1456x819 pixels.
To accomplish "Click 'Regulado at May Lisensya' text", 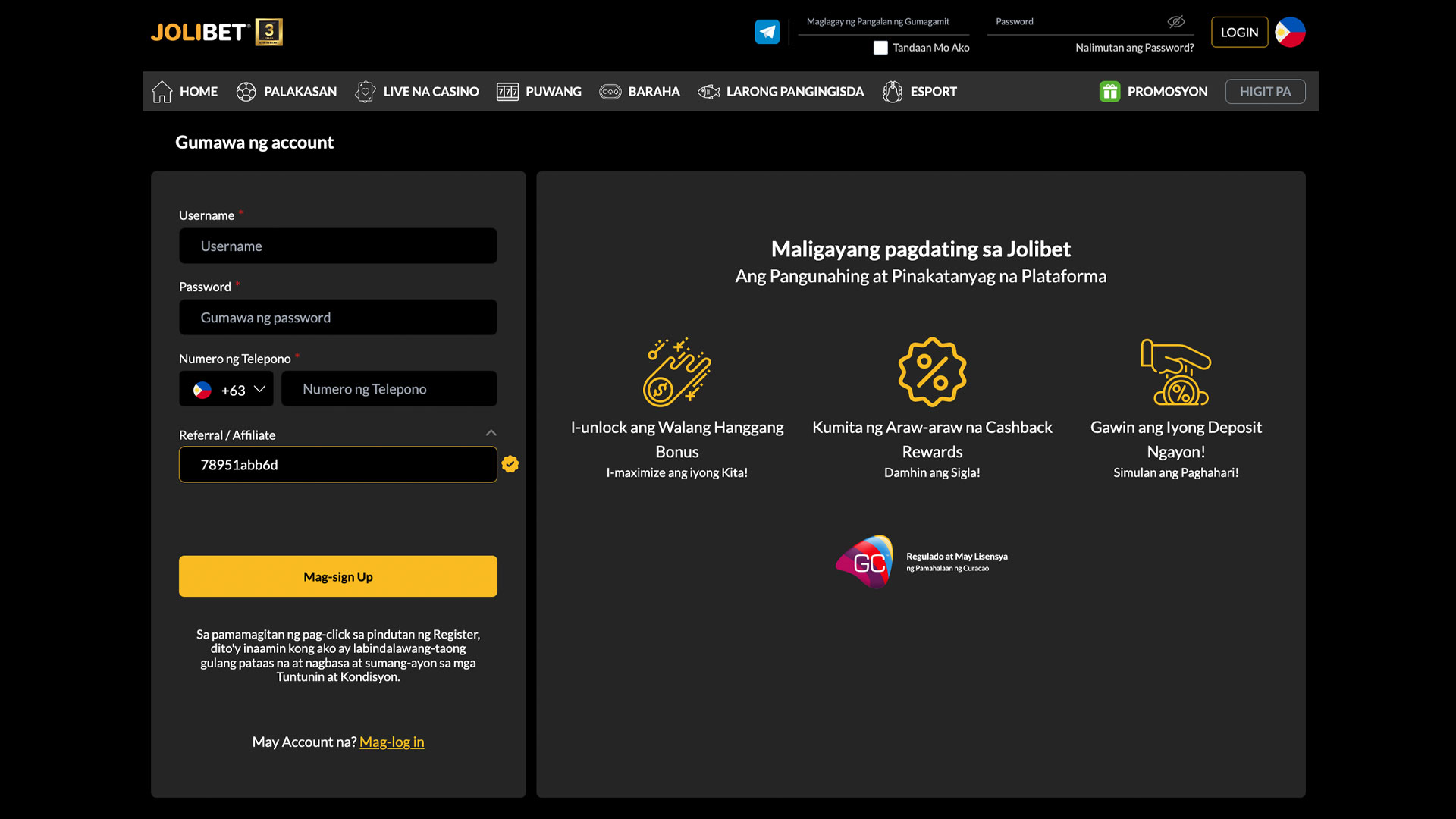I will click(x=957, y=557).
